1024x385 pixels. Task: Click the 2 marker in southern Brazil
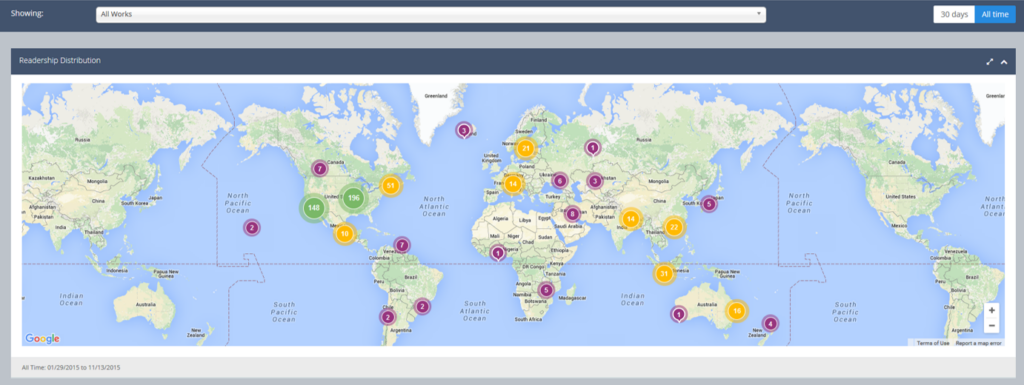click(x=423, y=306)
